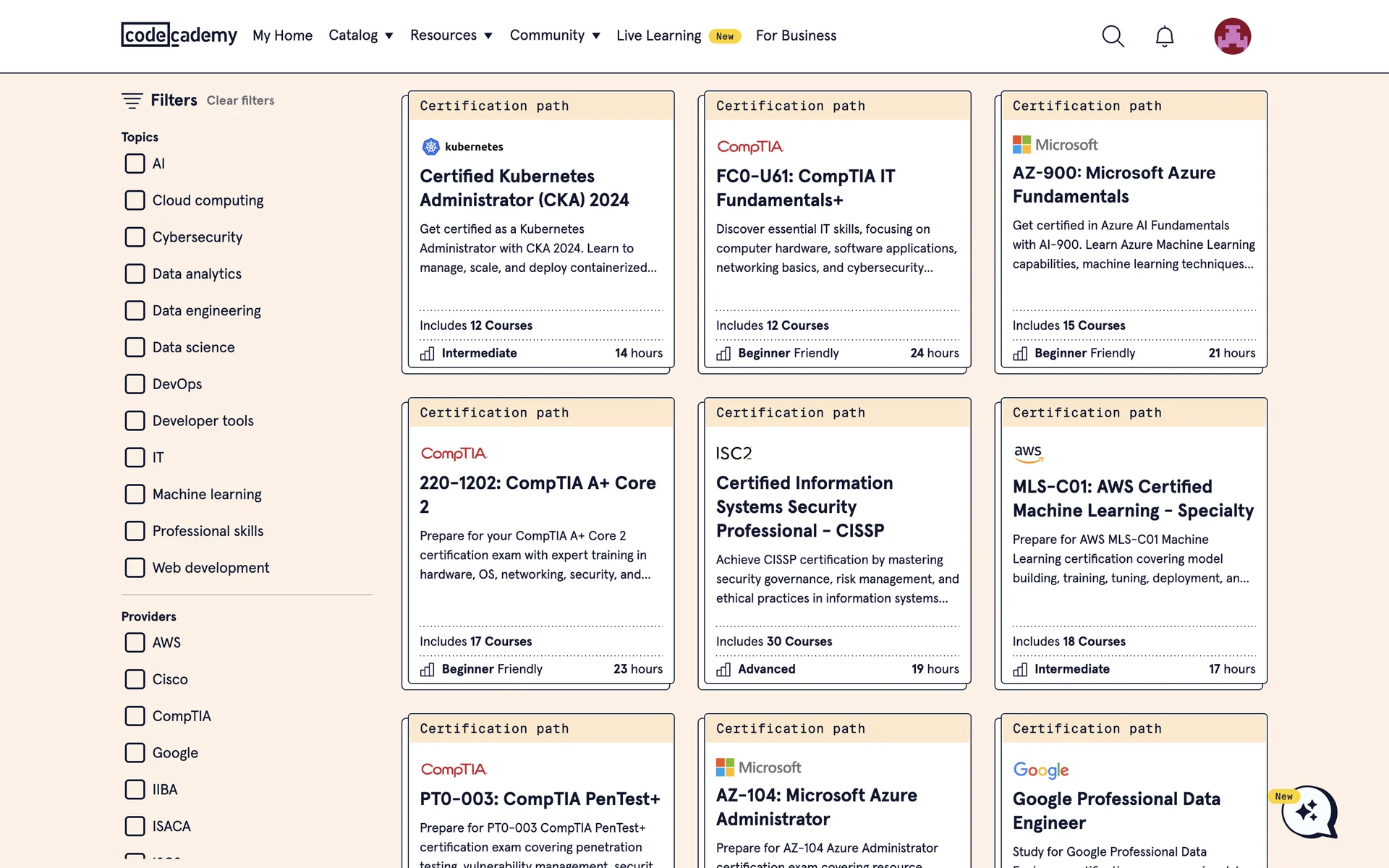Enable the Cloud computing topic filter
This screenshot has height=868, width=1389.
click(x=135, y=200)
